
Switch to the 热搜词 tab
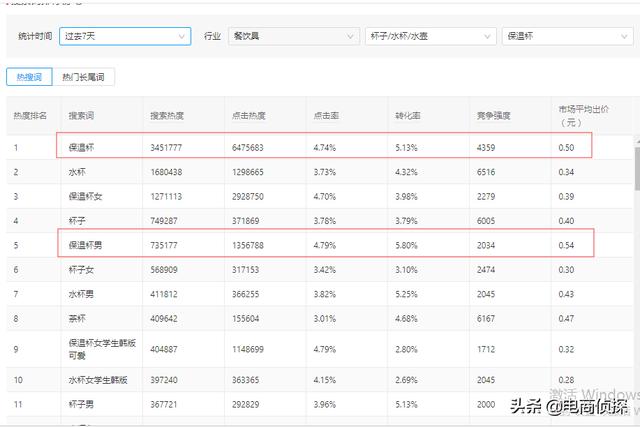(29, 77)
